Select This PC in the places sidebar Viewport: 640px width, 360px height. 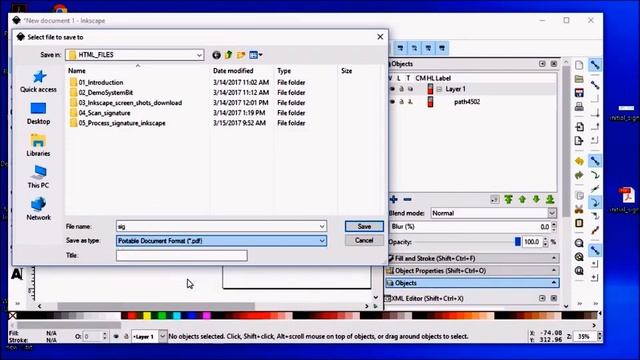(38, 177)
